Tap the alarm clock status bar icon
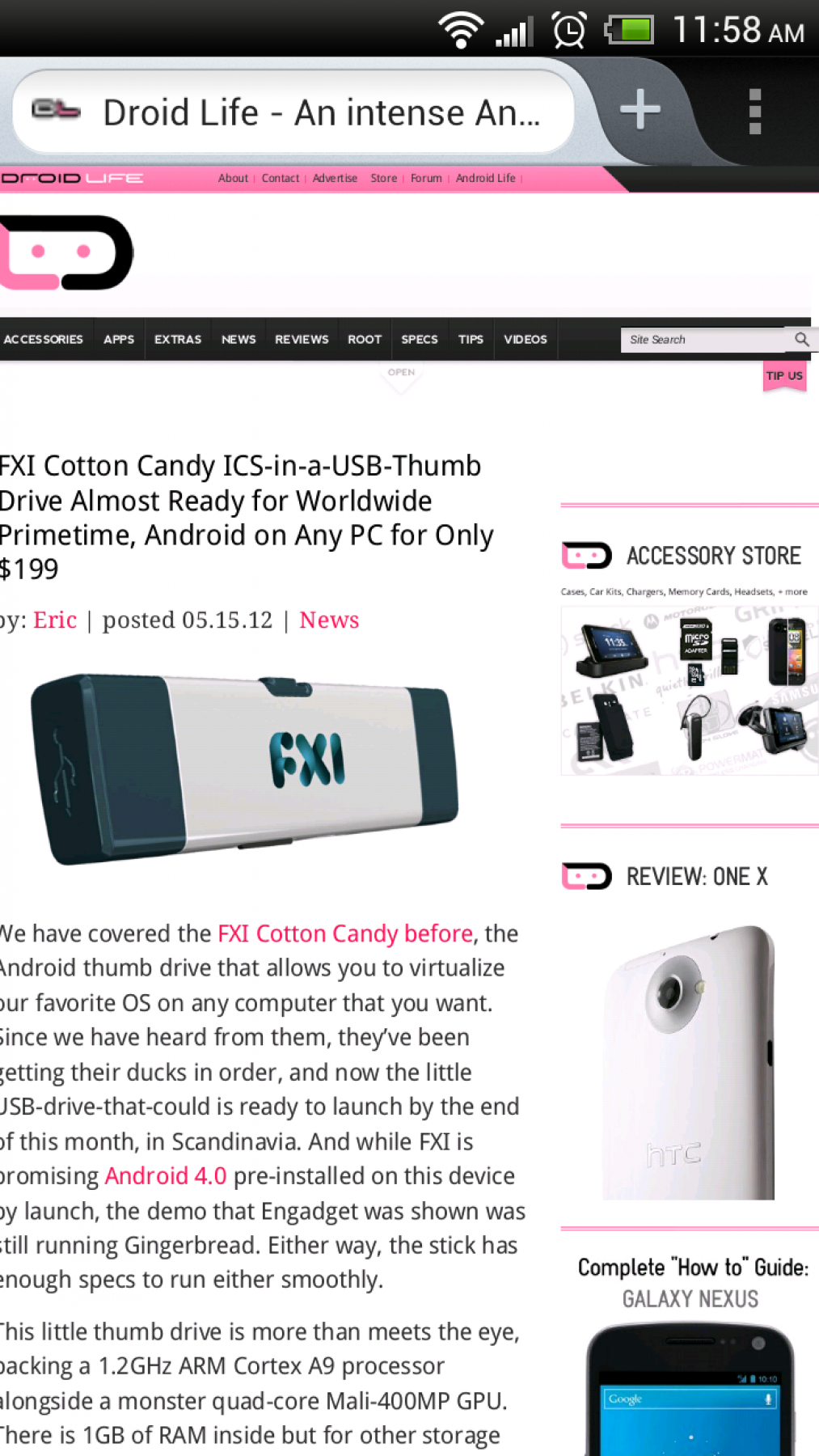The image size is (819, 1456). point(569,31)
